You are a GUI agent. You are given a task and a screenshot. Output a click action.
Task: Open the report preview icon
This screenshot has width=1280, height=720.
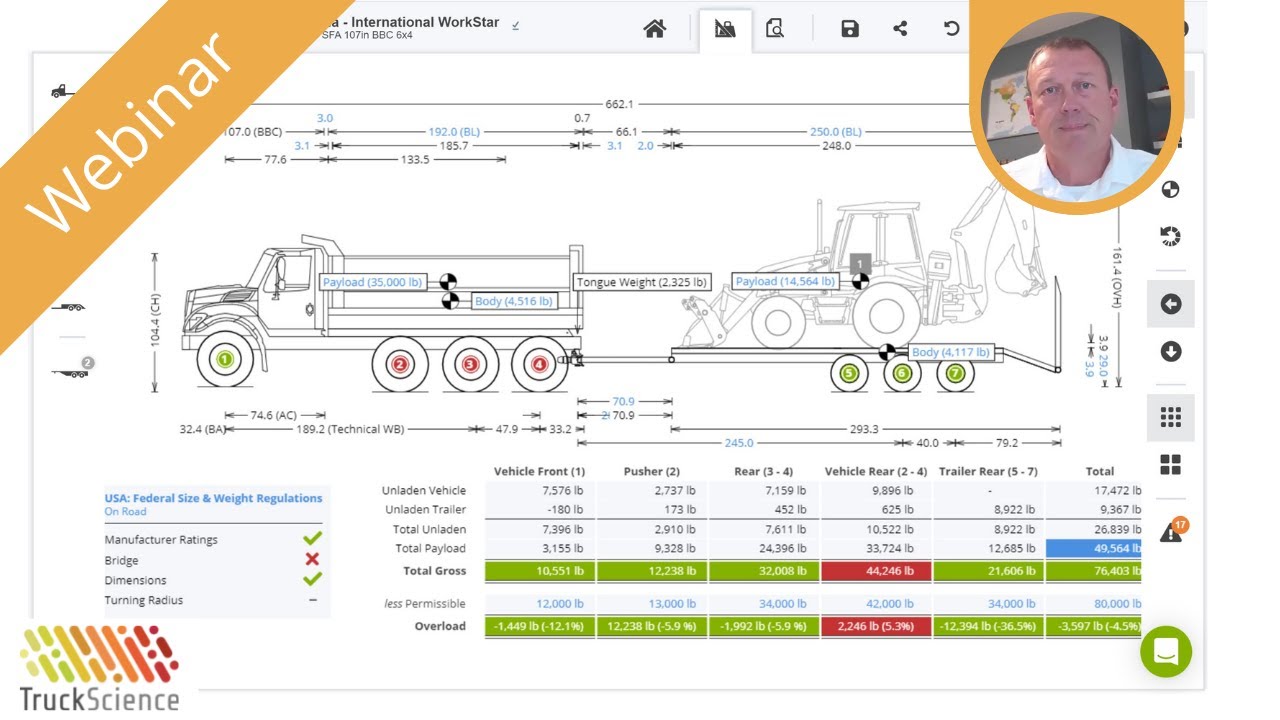coord(775,29)
